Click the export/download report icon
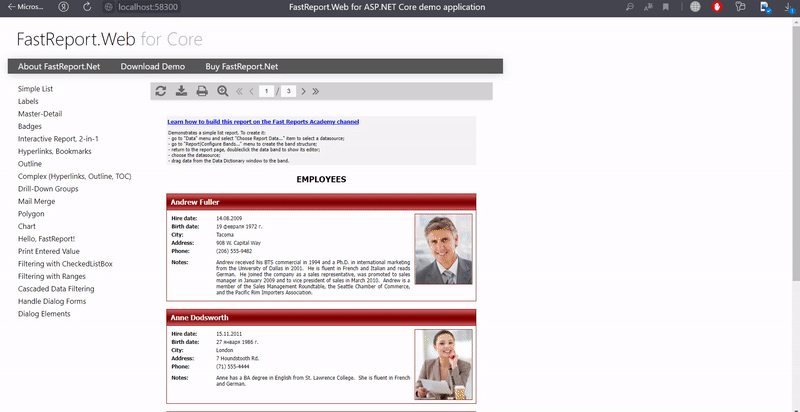 pyautogui.click(x=181, y=92)
